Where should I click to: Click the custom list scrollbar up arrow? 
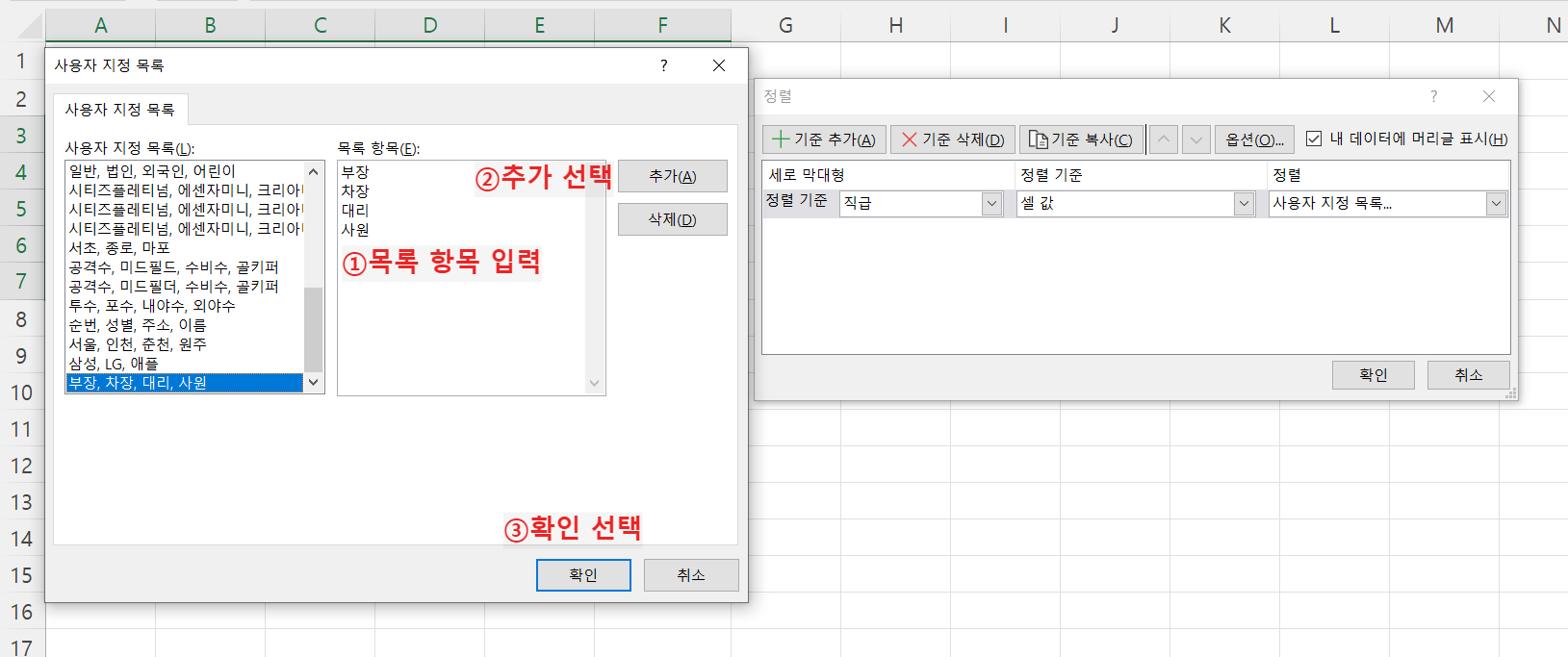click(313, 171)
